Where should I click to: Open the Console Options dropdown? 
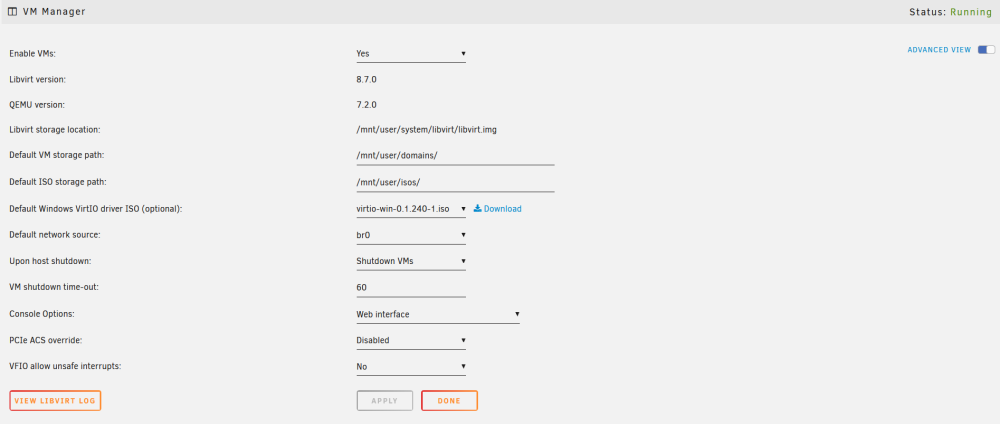point(438,314)
